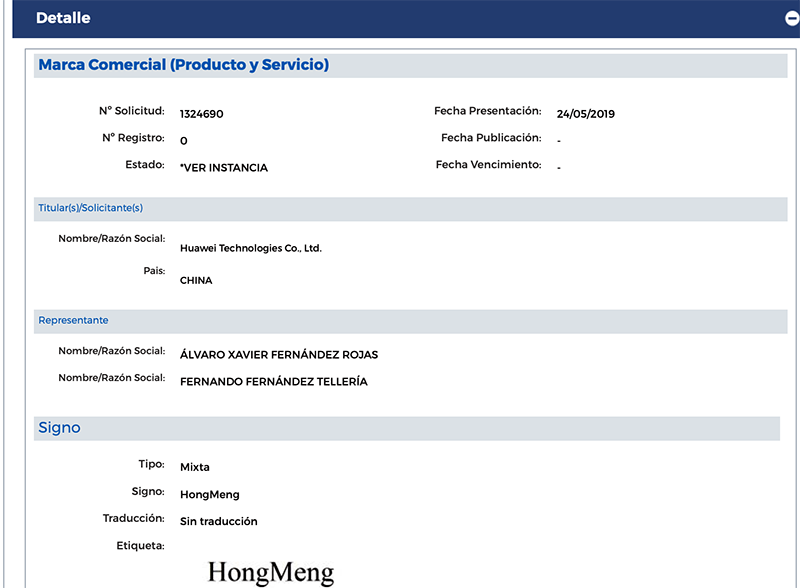Click the Pais label
800x588 pixels.
[154, 271]
